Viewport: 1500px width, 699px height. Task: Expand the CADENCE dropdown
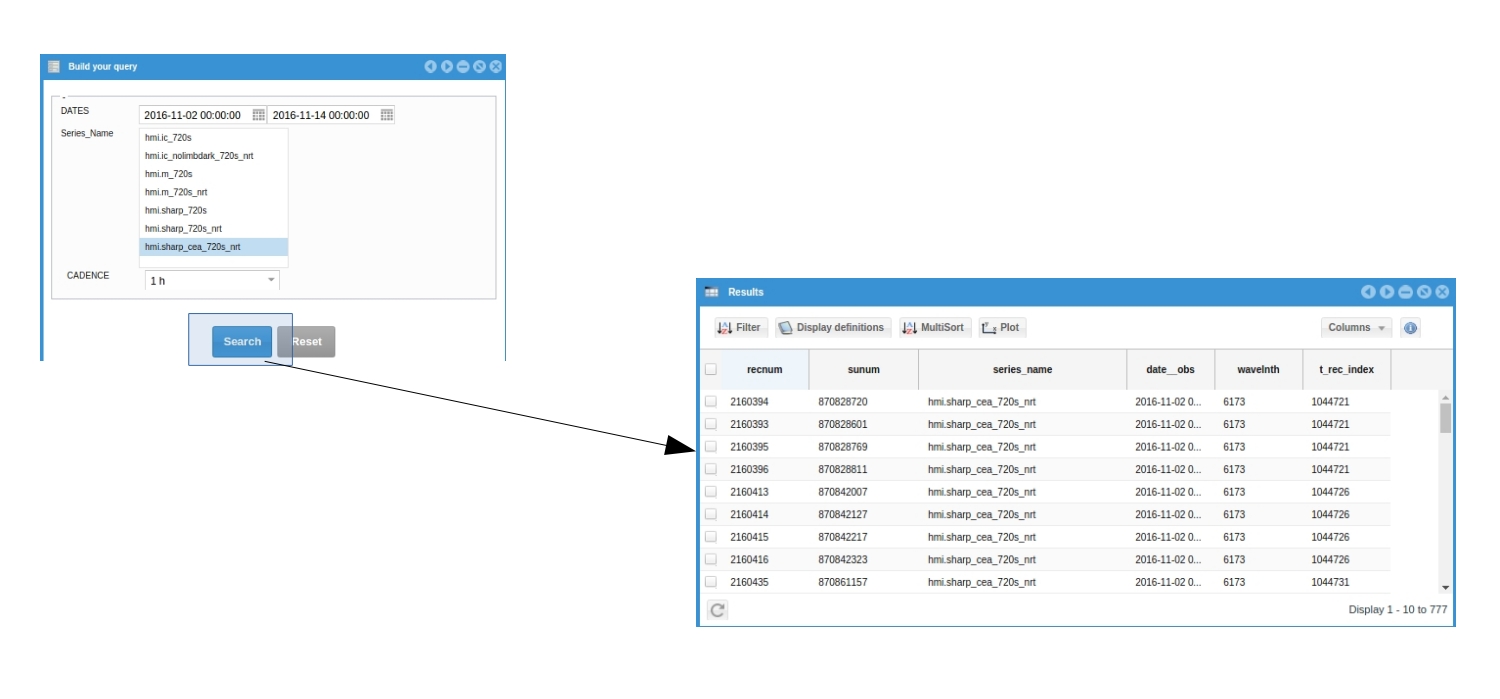270,281
